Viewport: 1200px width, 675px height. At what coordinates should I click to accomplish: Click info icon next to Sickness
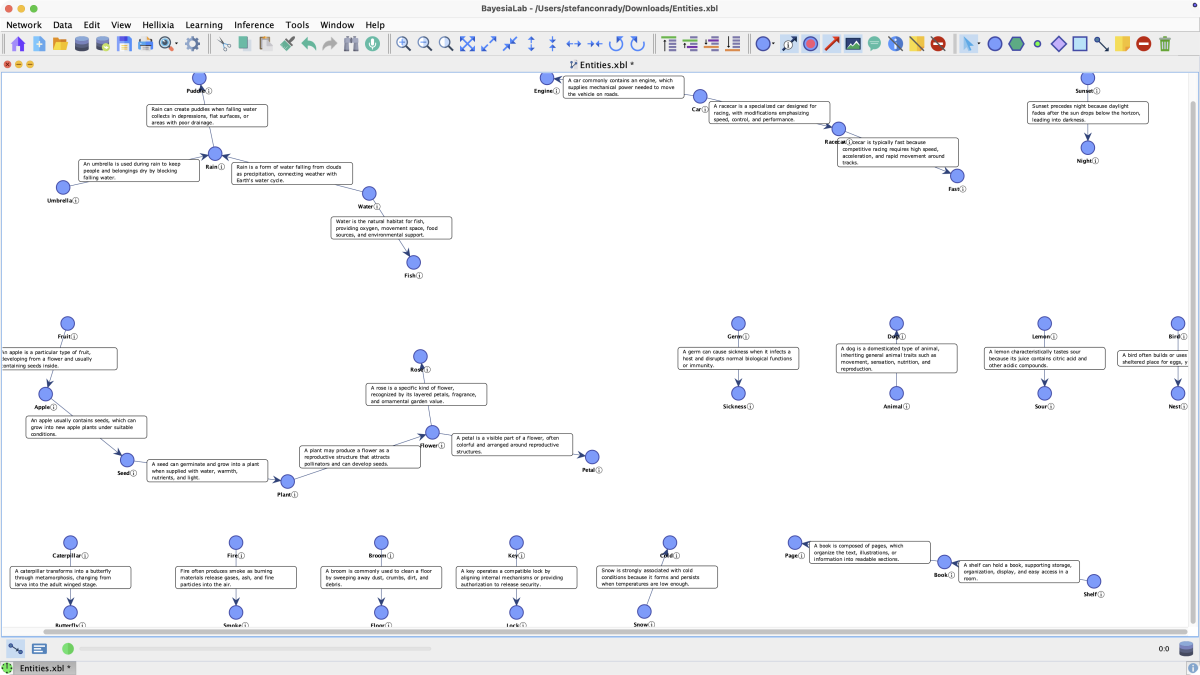[751, 407]
